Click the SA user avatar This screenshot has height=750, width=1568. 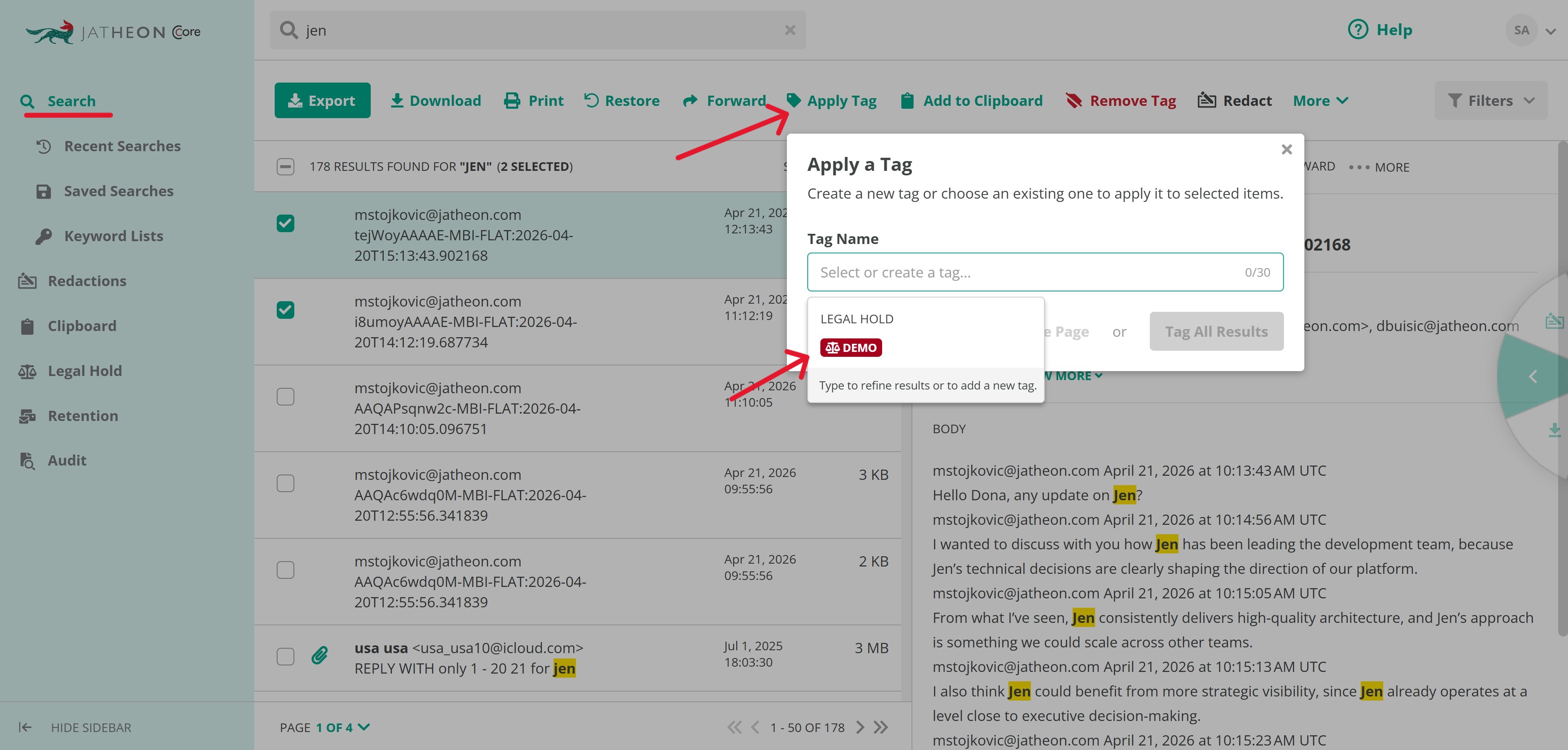pyautogui.click(x=1521, y=30)
